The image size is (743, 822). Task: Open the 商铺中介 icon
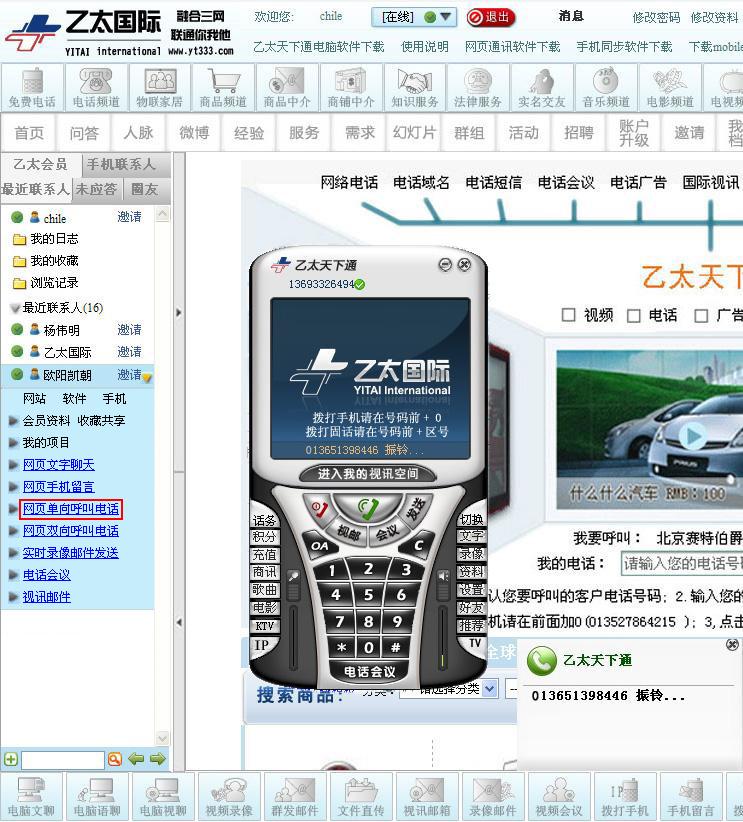coord(351,88)
